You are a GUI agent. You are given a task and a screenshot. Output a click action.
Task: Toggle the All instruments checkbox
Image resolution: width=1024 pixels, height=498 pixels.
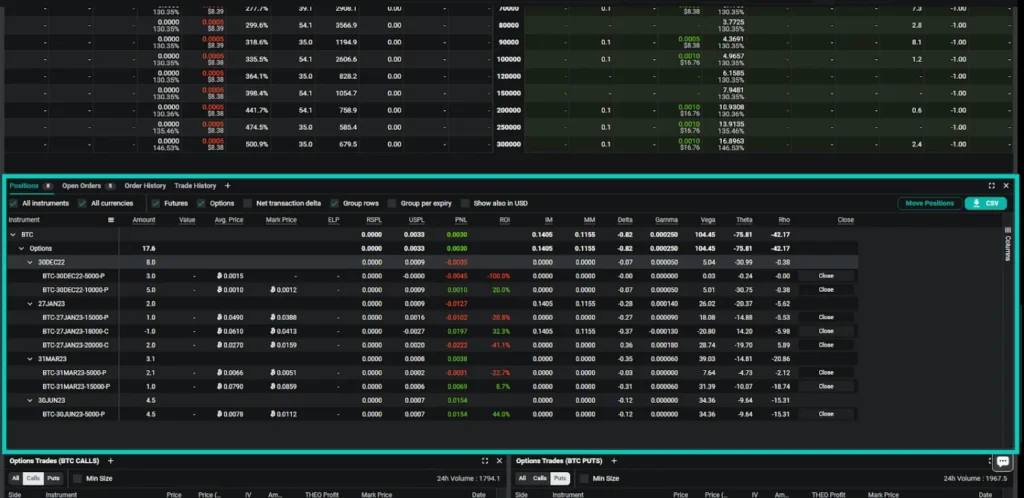[13, 203]
